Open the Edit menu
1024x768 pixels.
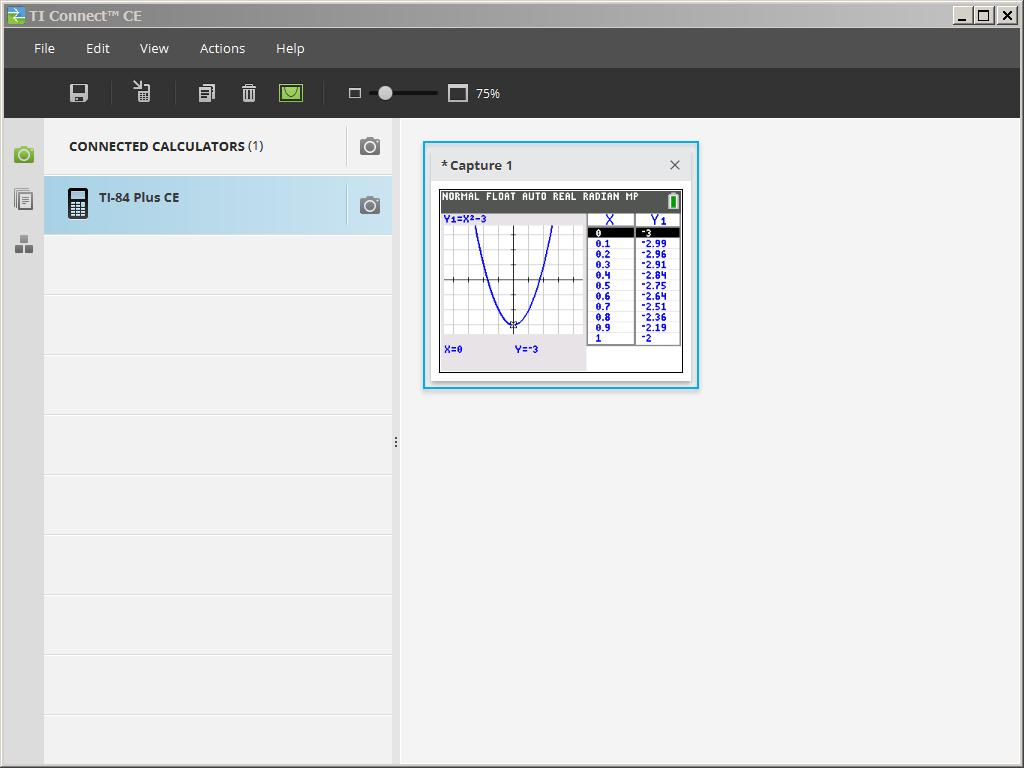98,48
